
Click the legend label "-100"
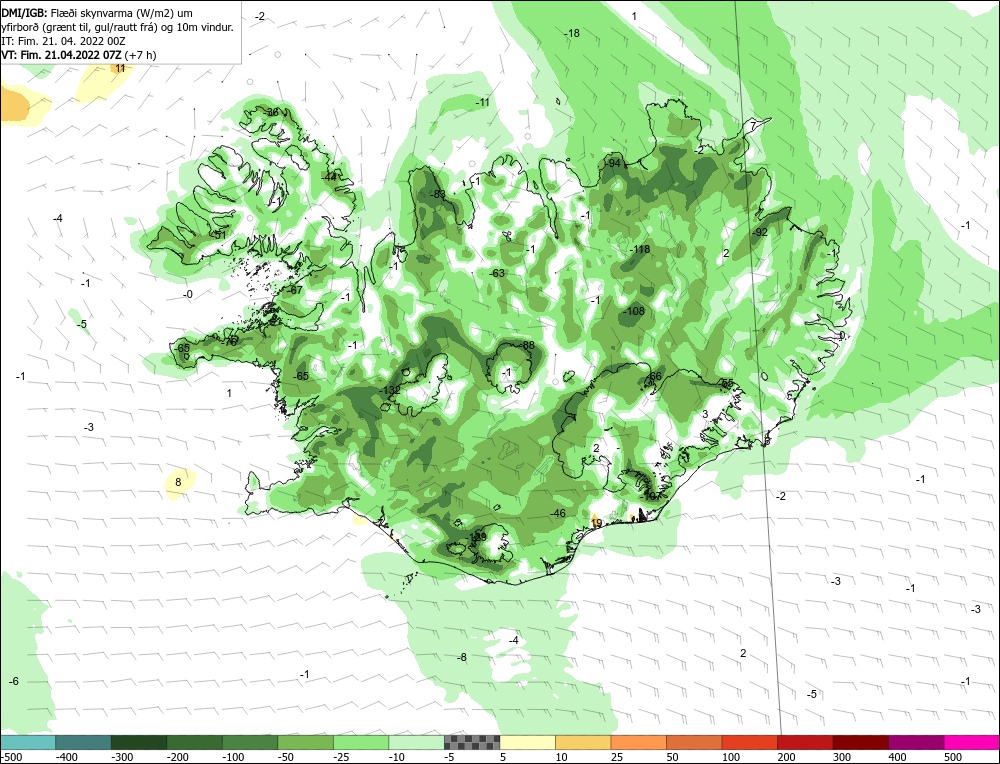(233, 757)
